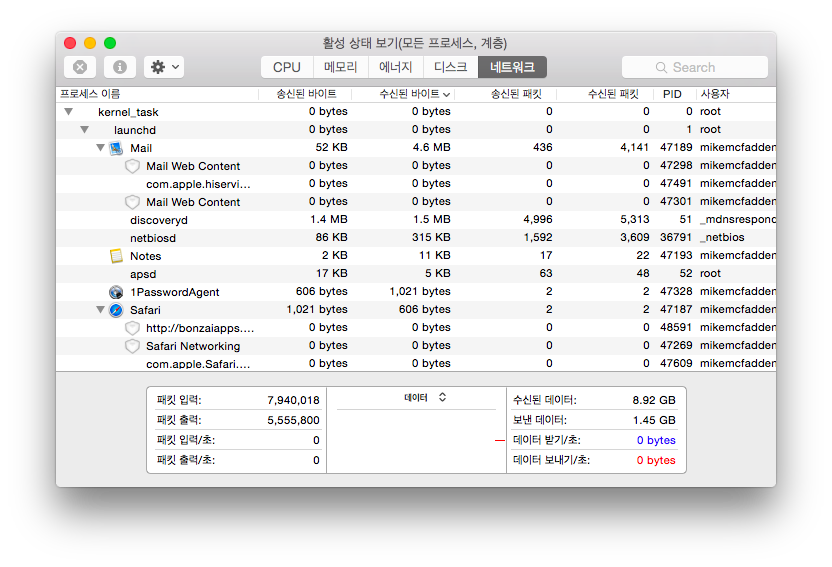Open the 데이터 graph type popup

(425, 397)
